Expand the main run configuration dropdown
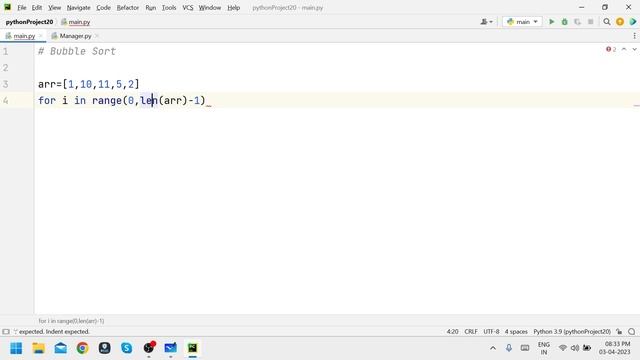Screen dimensions: 640x360 coord(522,22)
